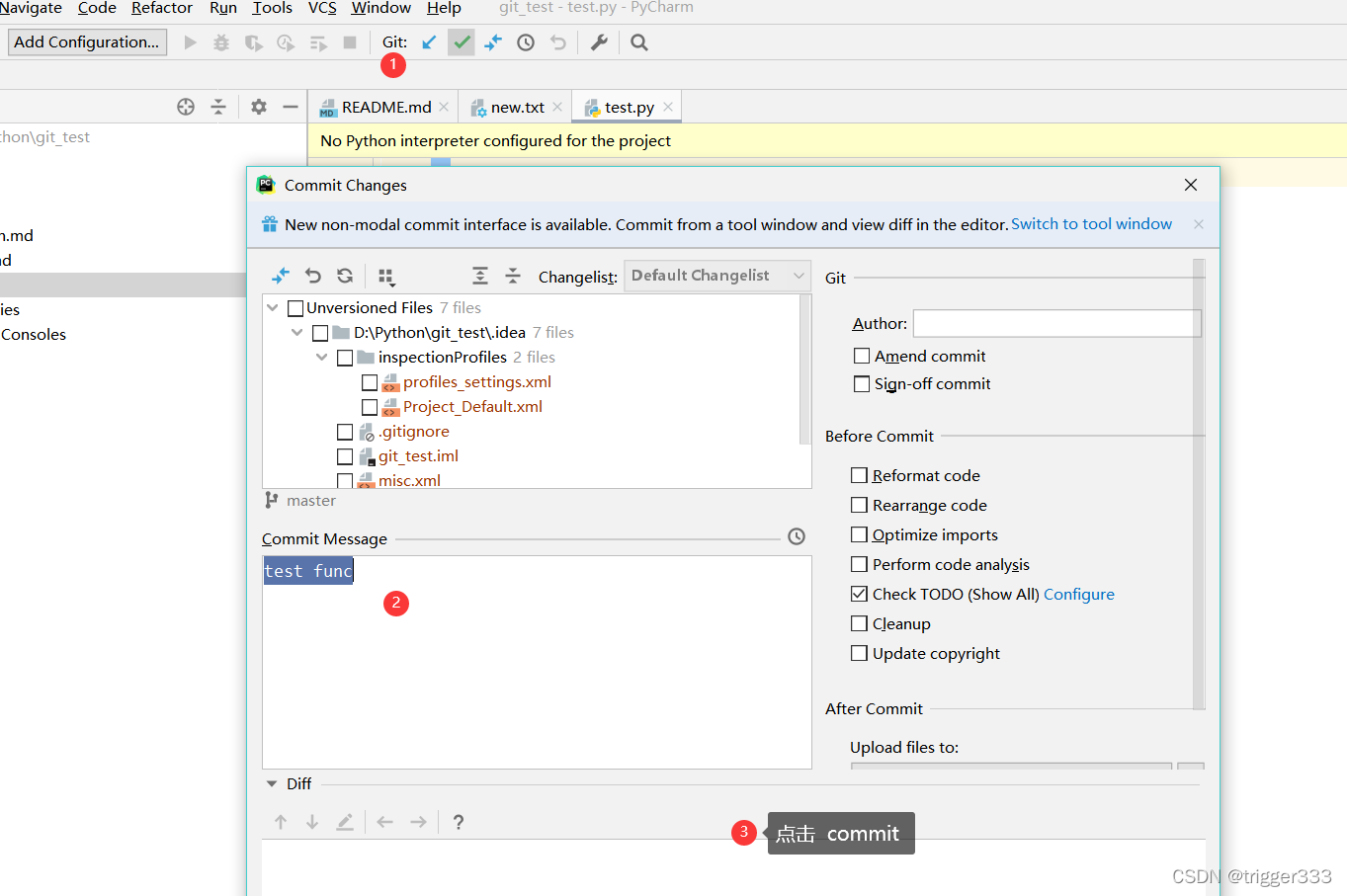1347x896 pixels.
Task: Collapse Unversioned Files tree node
Action: tap(273, 308)
